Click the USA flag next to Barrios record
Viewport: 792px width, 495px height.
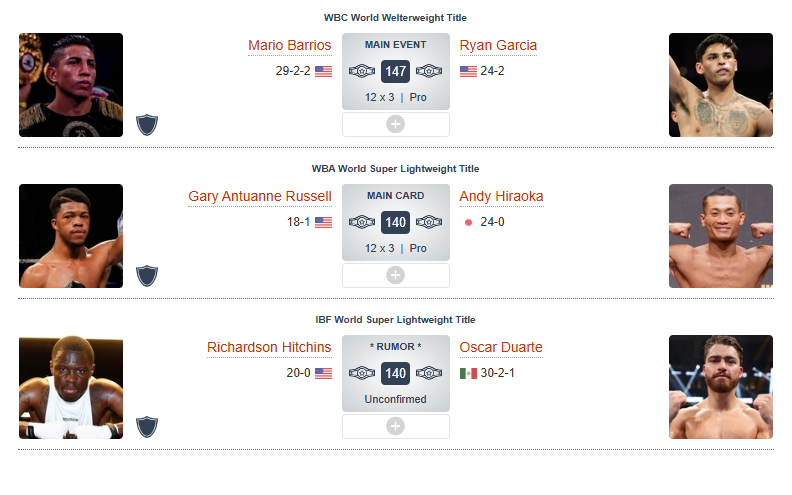coord(323,71)
